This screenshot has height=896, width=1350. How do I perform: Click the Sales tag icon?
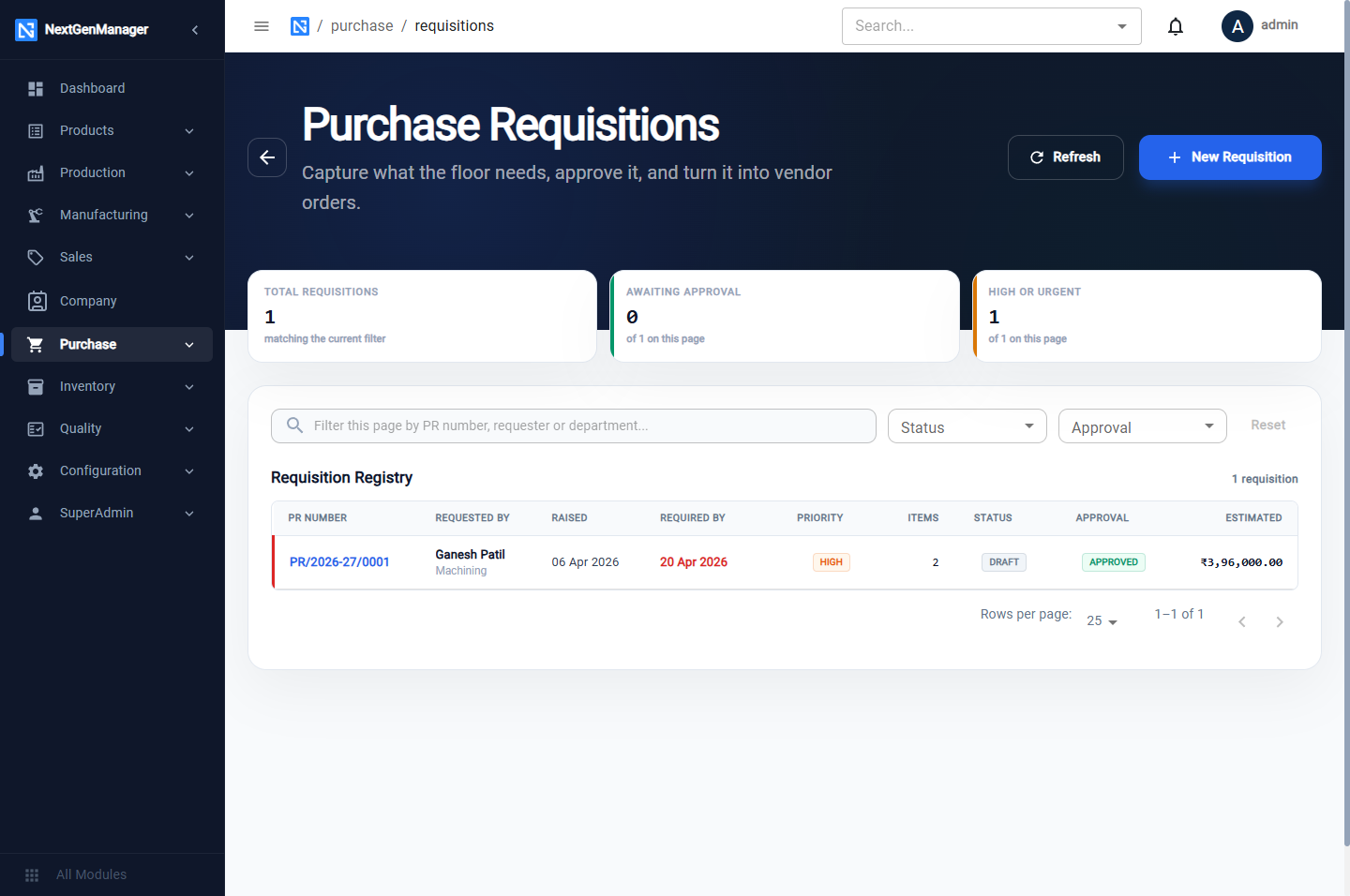click(36, 258)
